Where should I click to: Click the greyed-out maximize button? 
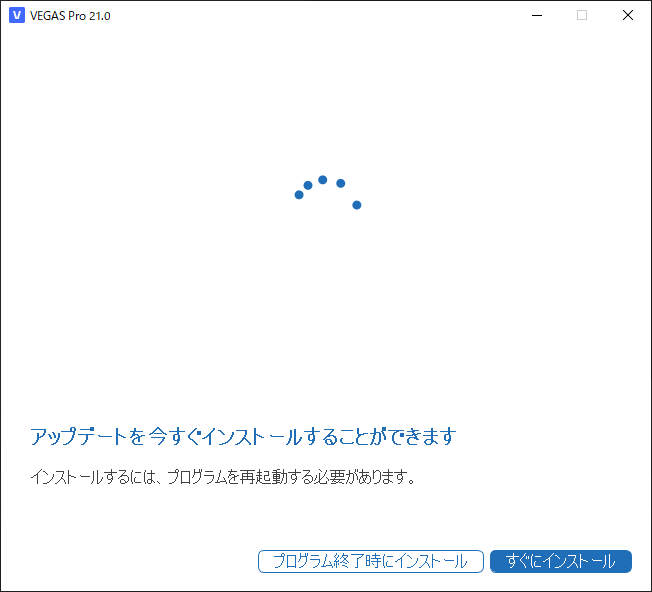(582, 15)
